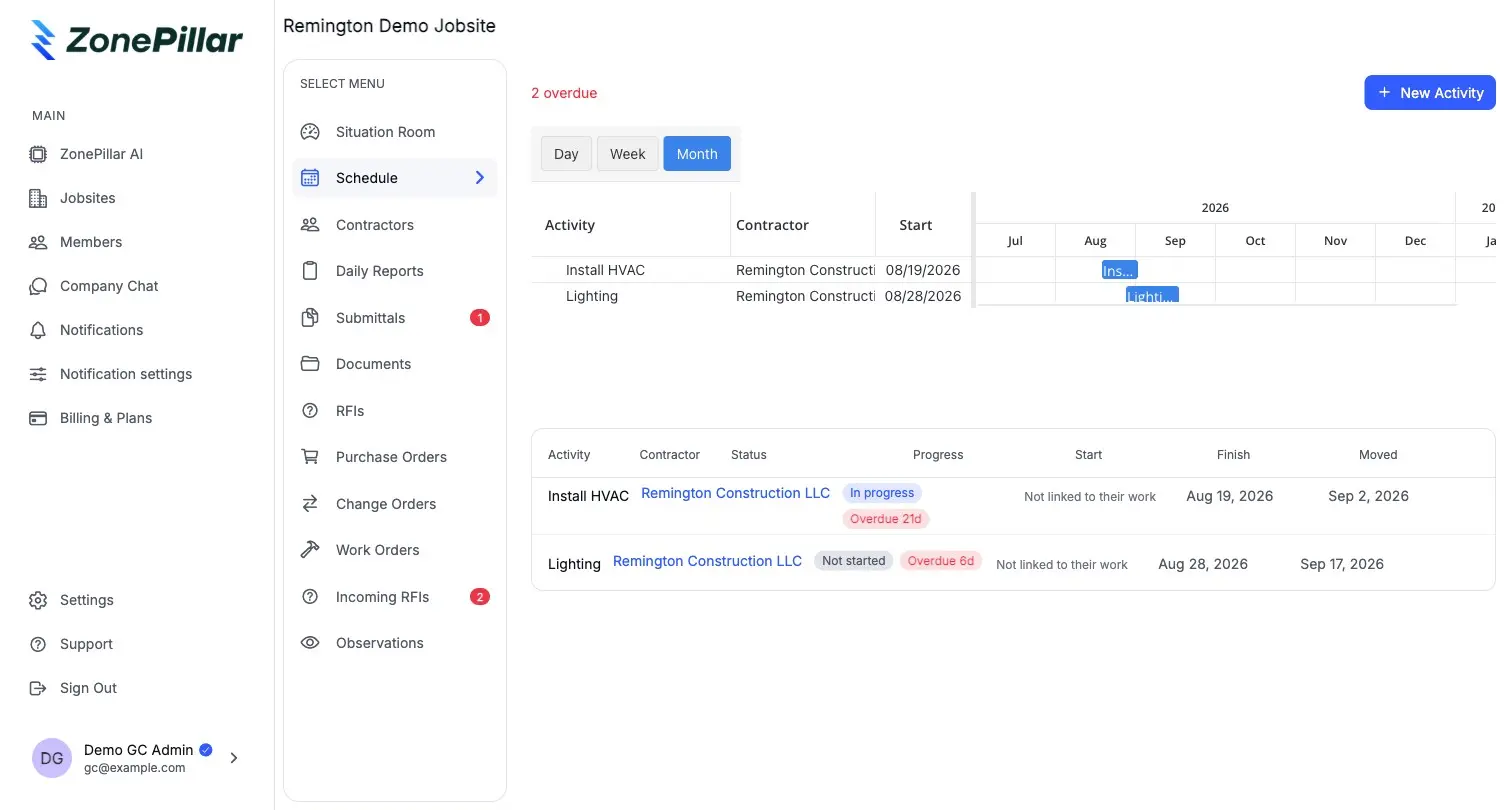
Task: Click the Observations eye icon
Action: (310, 643)
